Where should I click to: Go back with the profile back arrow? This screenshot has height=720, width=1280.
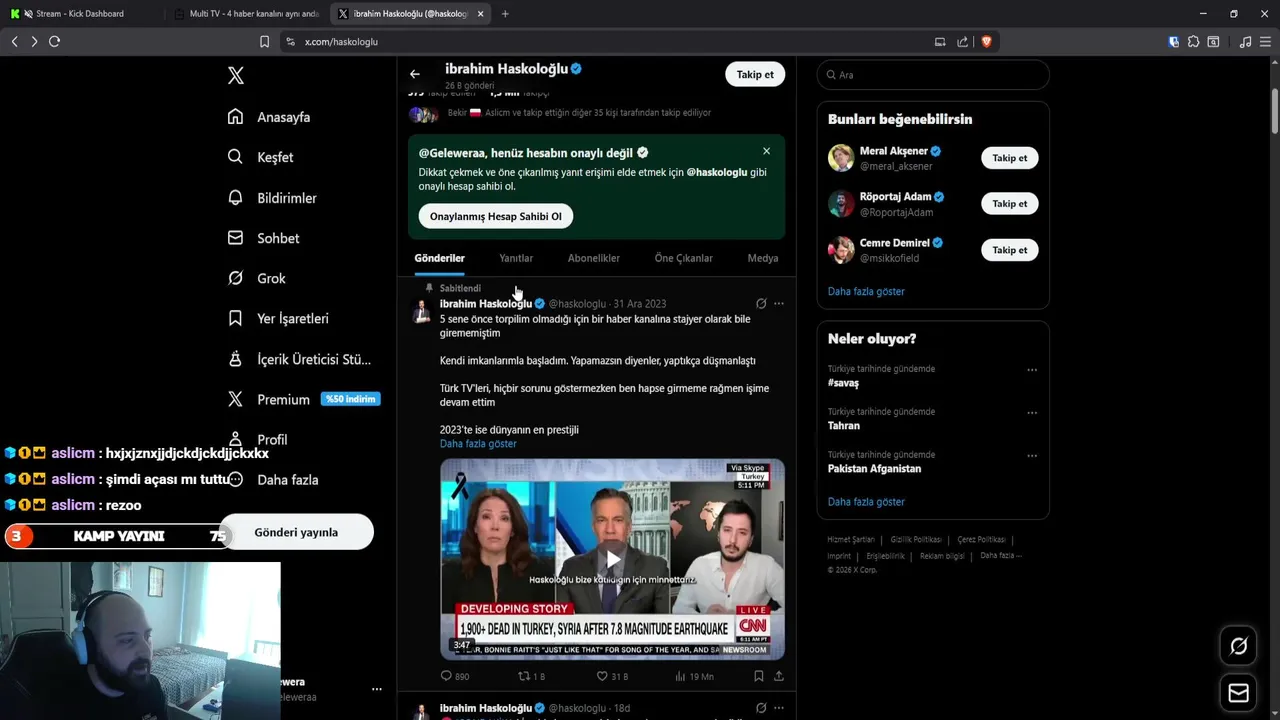(x=415, y=74)
